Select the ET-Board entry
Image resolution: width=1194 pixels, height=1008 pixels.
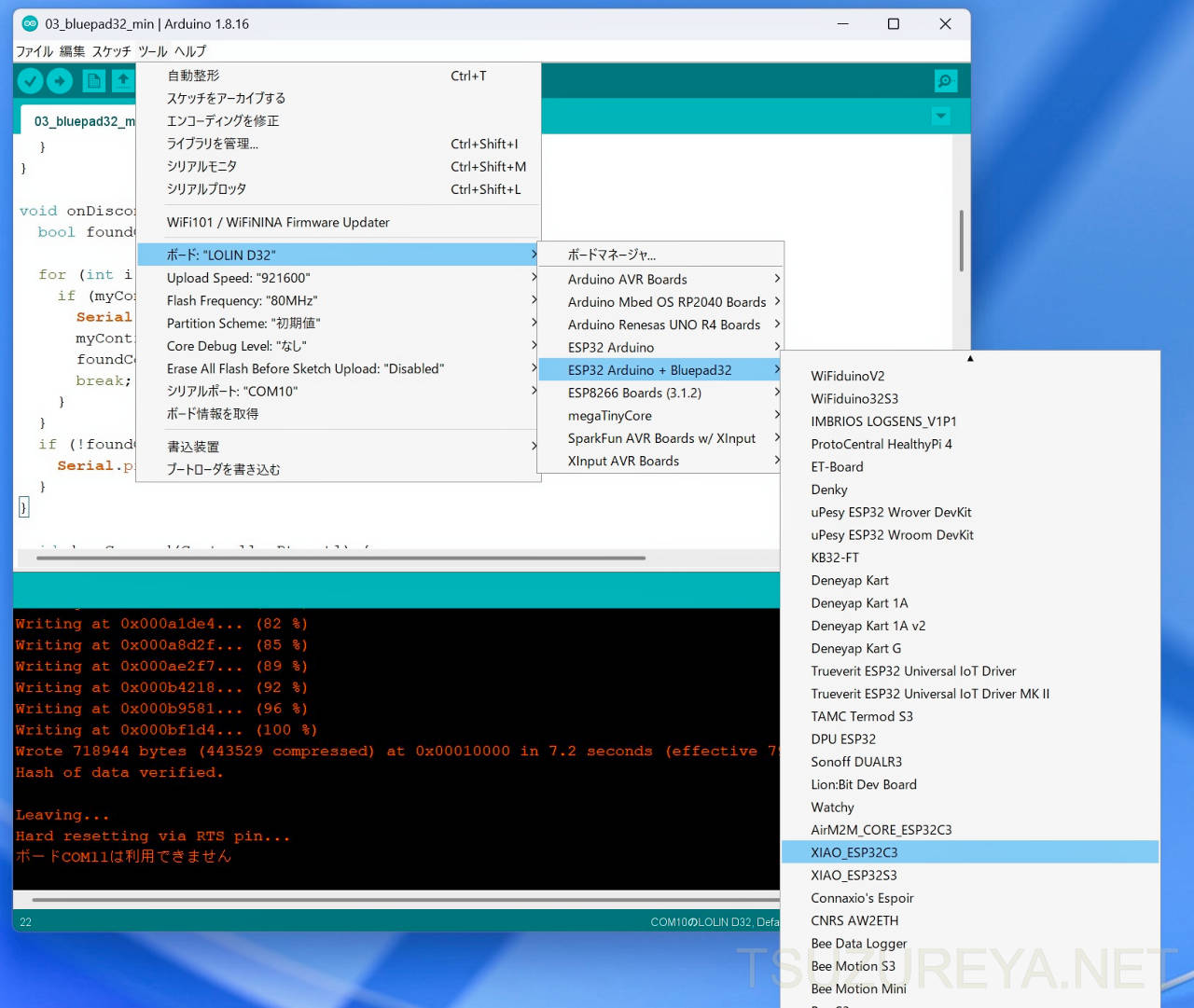coord(970,466)
